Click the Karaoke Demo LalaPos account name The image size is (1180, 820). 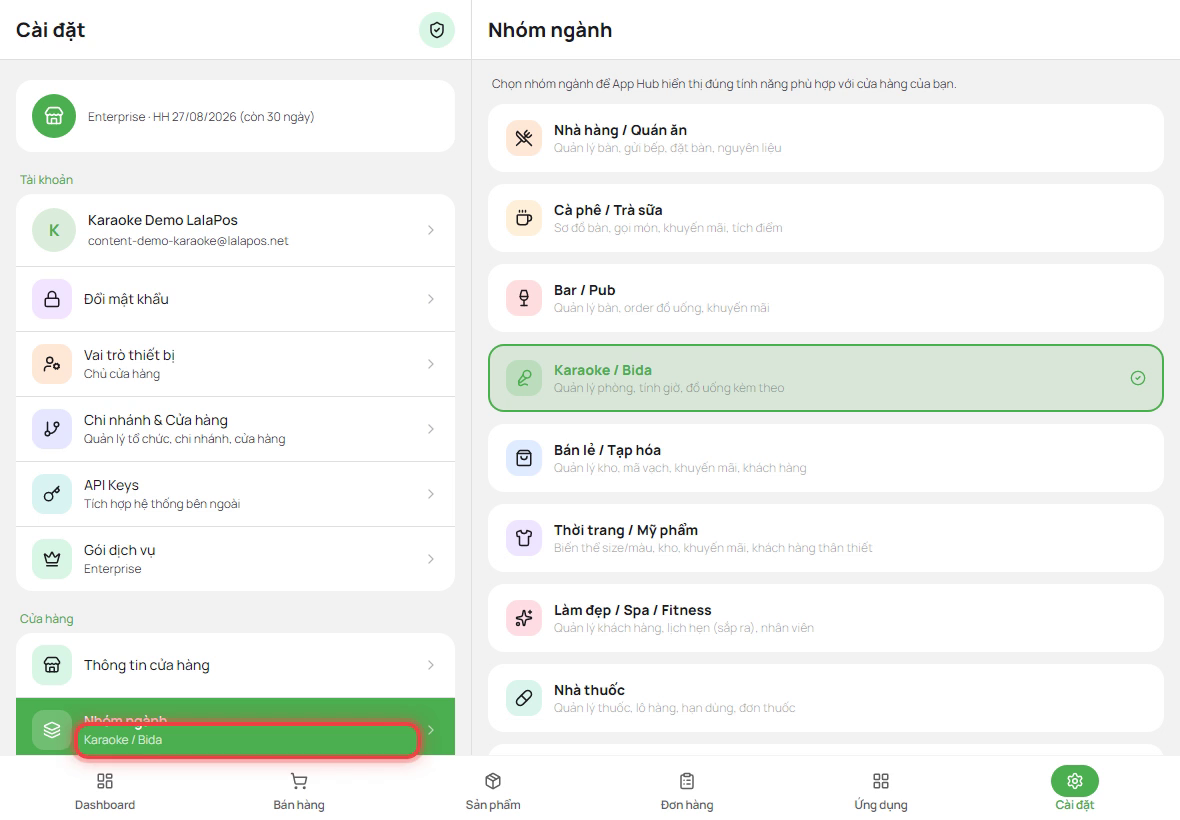pos(163,220)
